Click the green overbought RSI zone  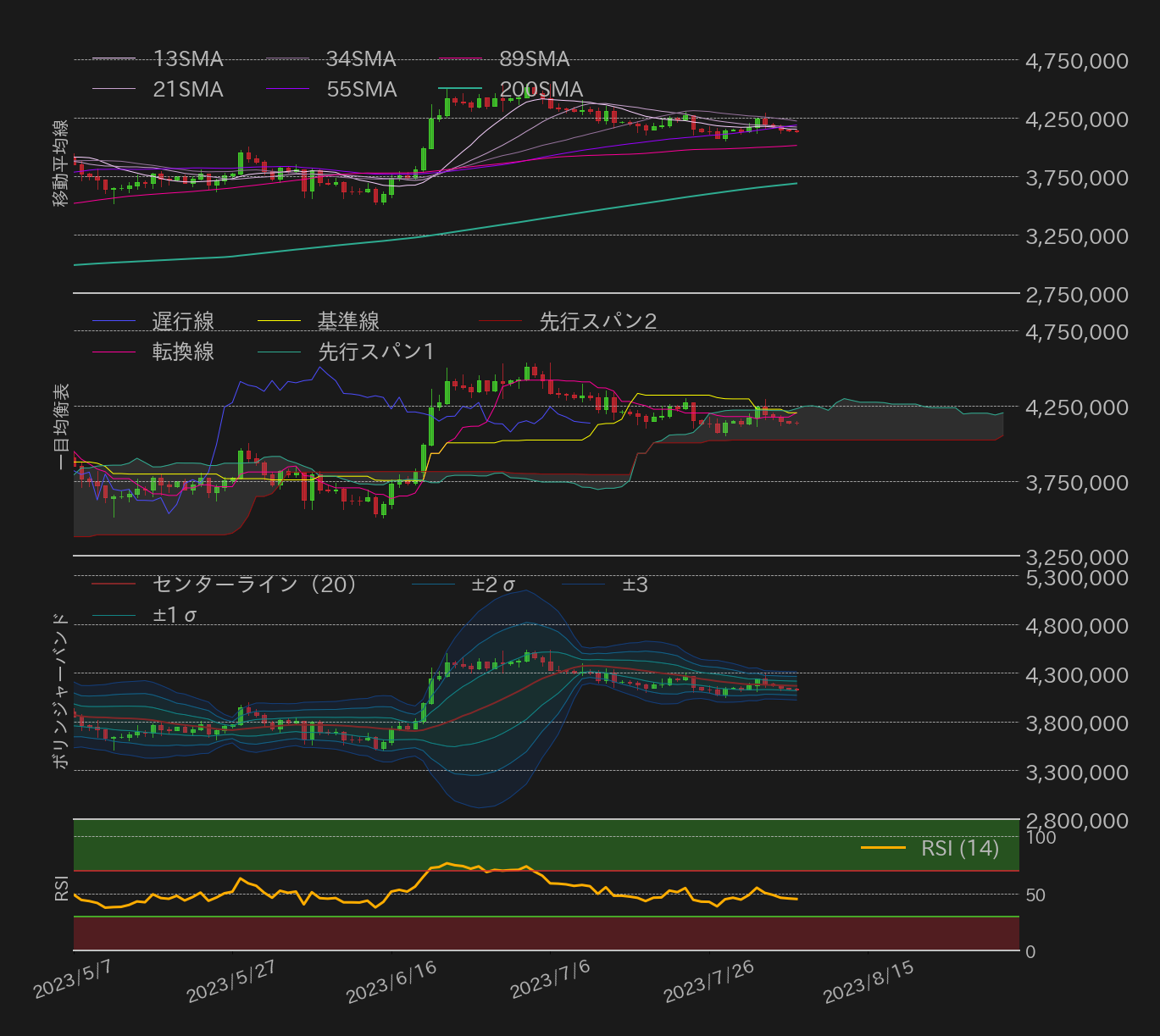coord(546,845)
